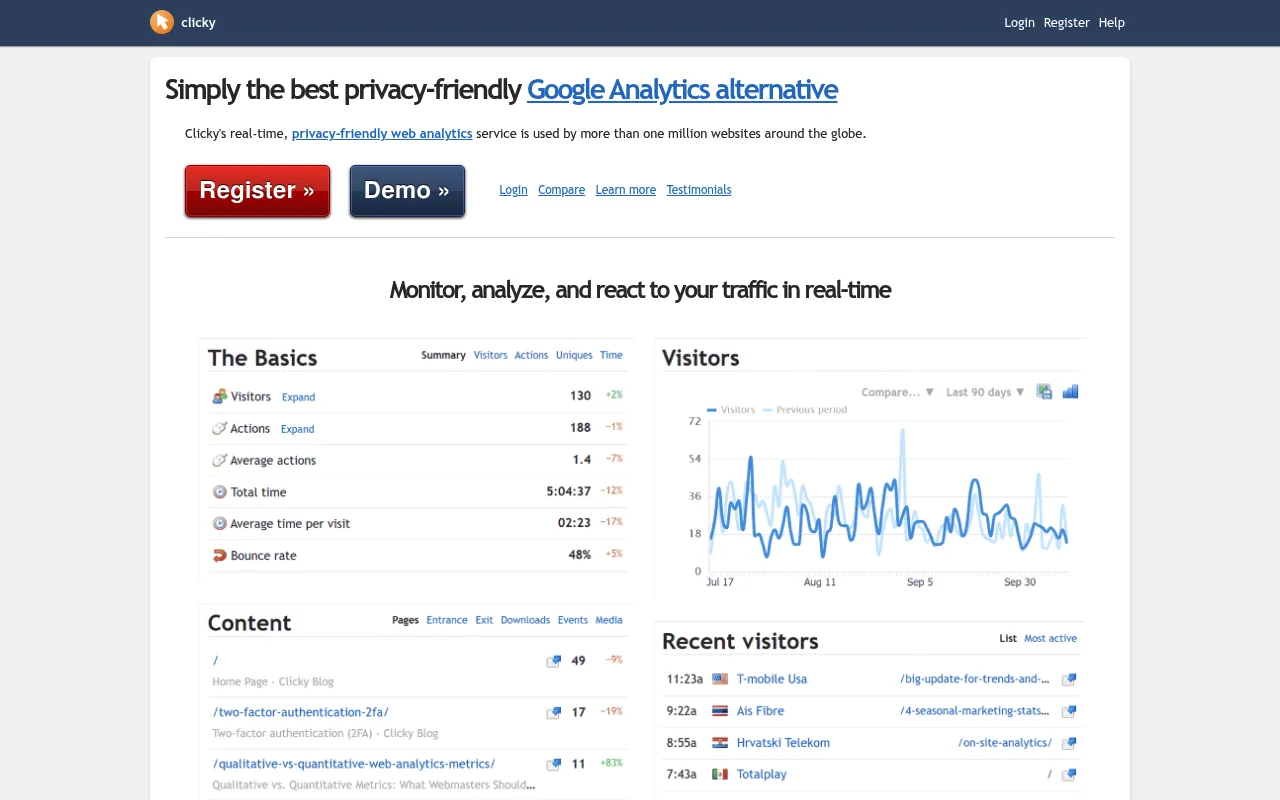Screen dimensions: 1280x800
Task: Open the Totalplay visitor link
Action: click(762, 774)
